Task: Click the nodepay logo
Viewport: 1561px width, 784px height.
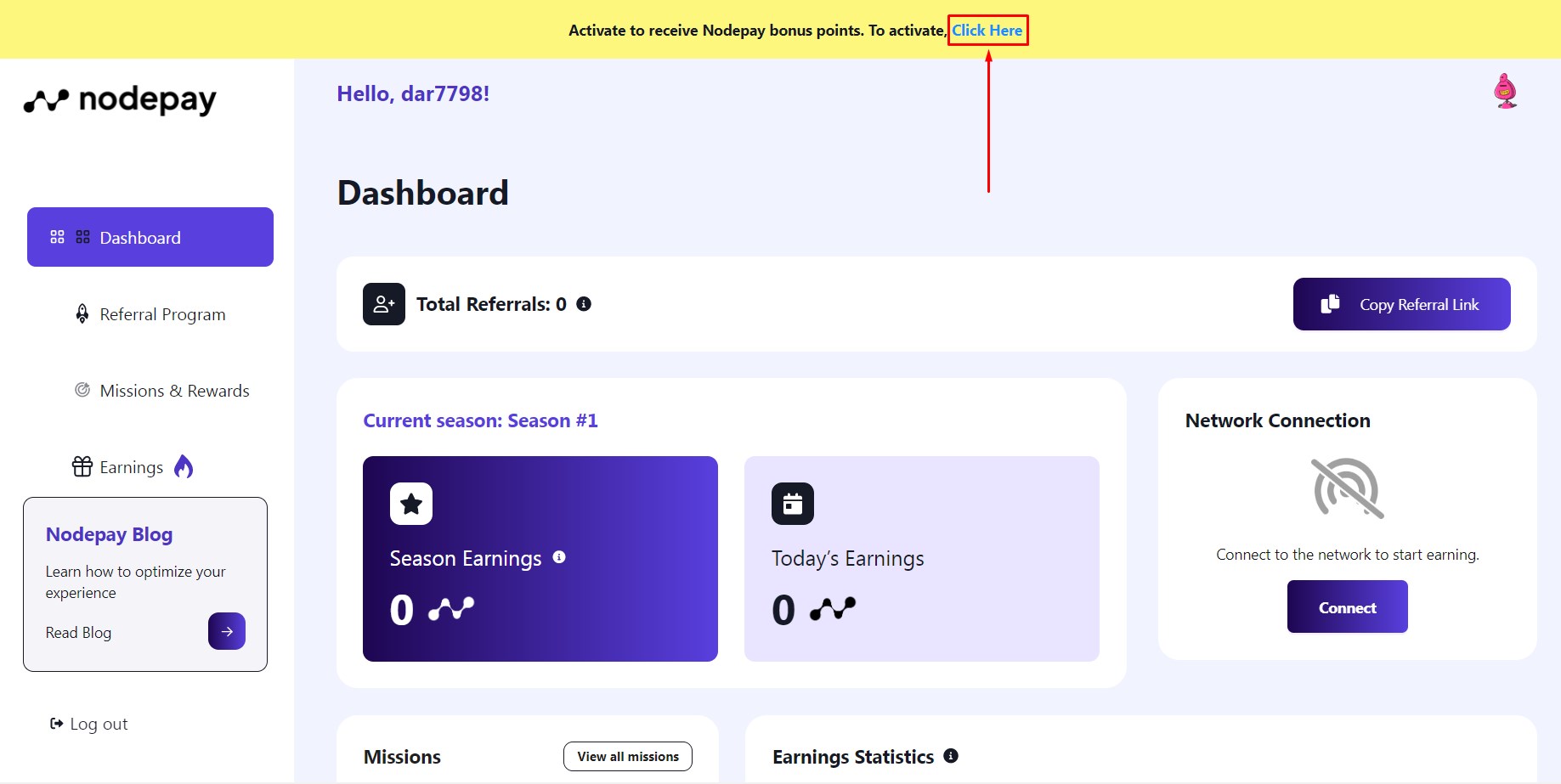Action: 120,100
